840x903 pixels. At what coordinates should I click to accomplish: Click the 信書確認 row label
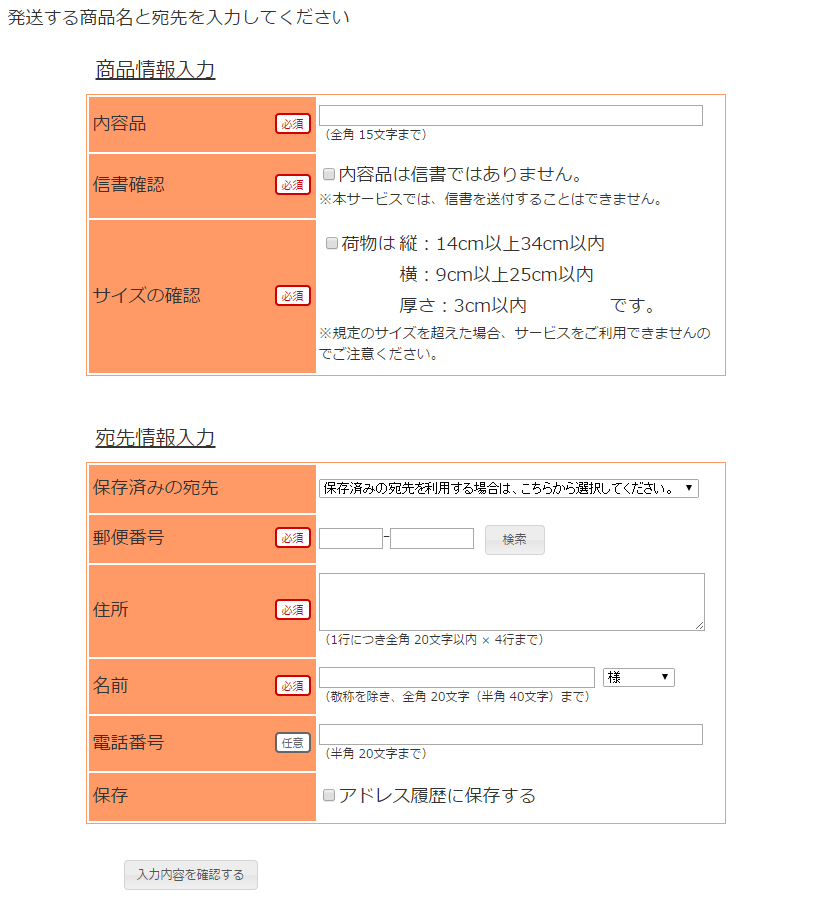[129, 185]
